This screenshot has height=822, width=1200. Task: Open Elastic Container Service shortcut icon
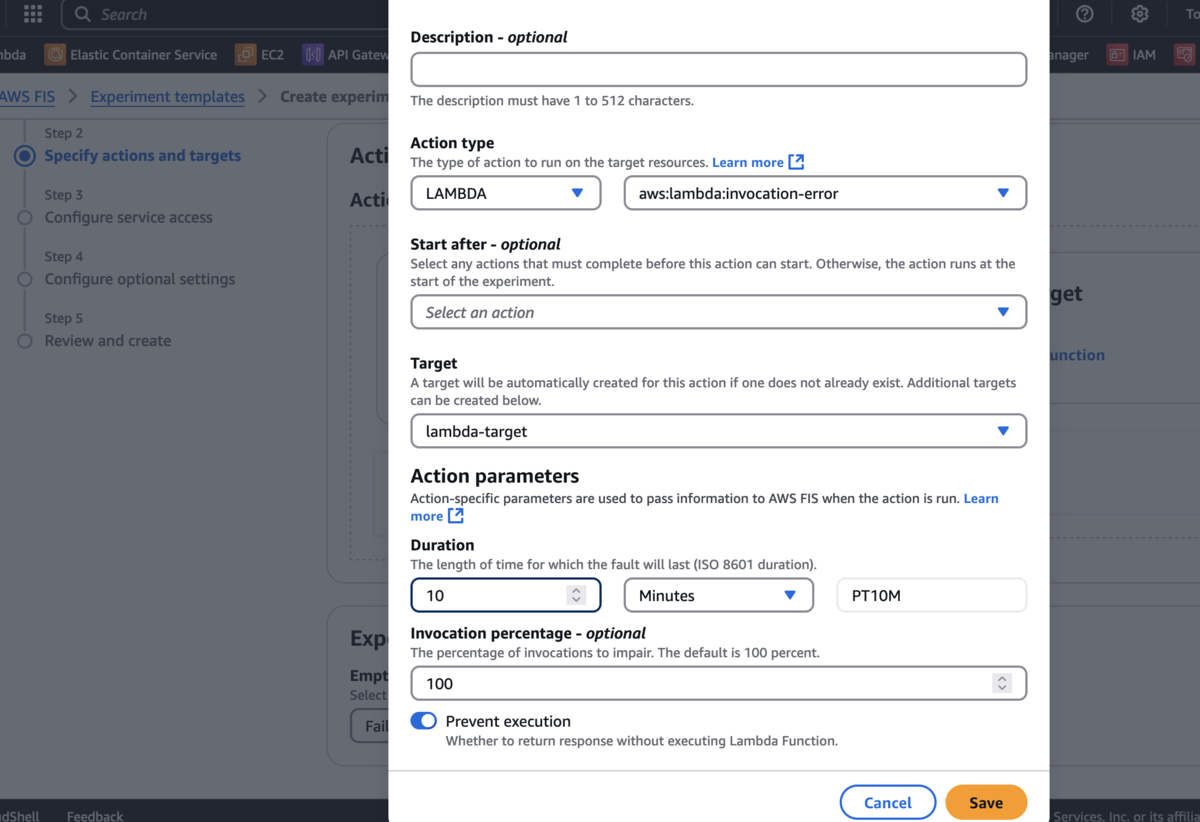click(55, 54)
